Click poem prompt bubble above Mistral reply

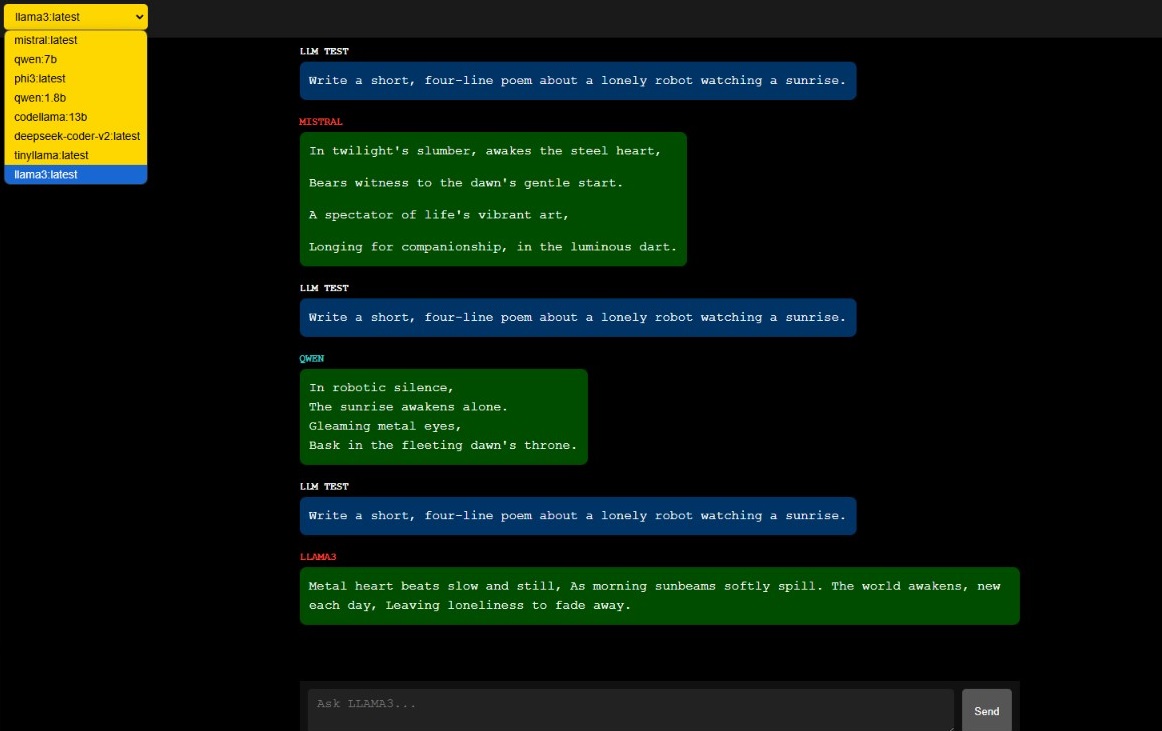click(x=578, y=81)
